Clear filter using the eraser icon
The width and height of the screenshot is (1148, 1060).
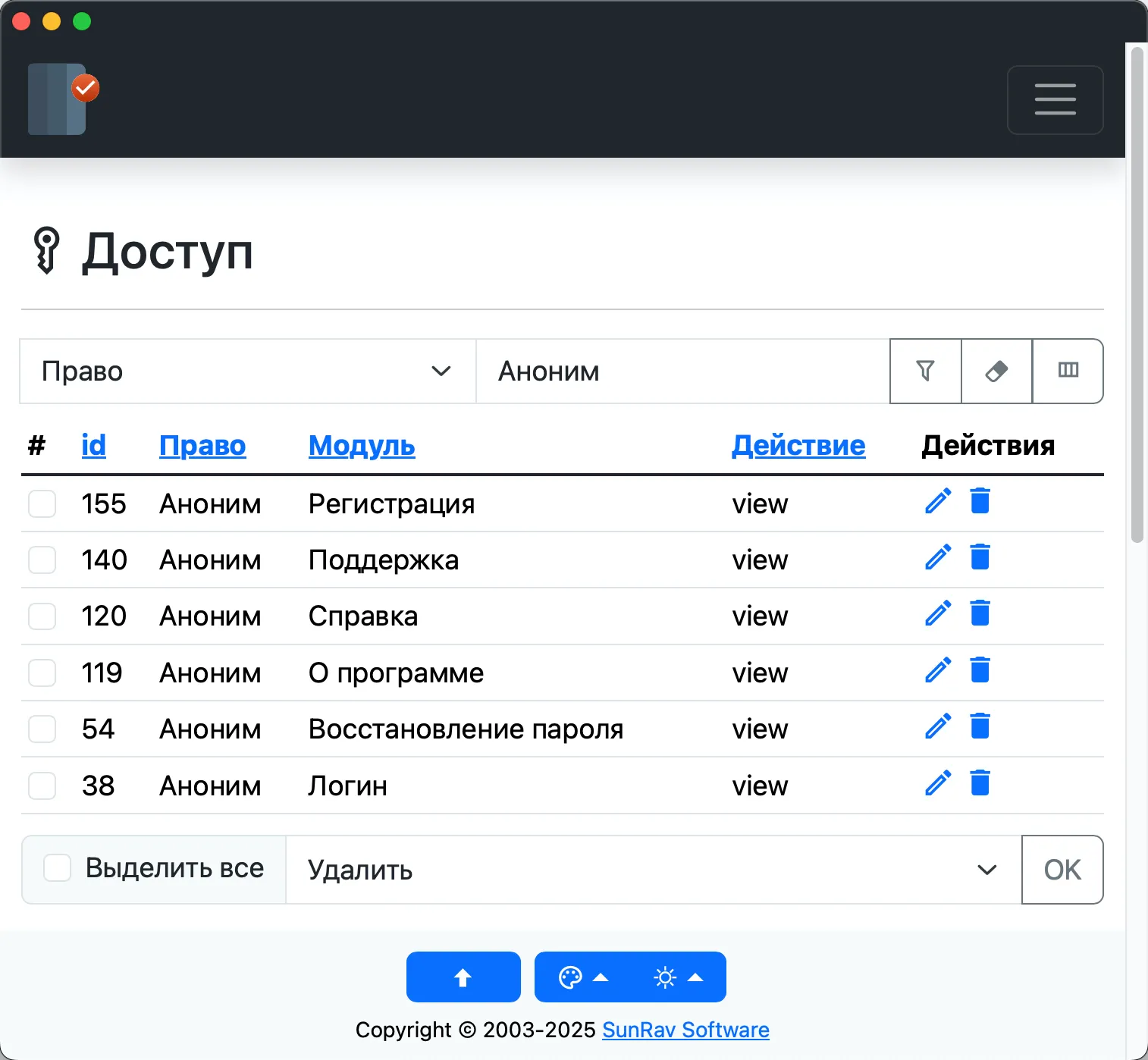pos(996,371)
